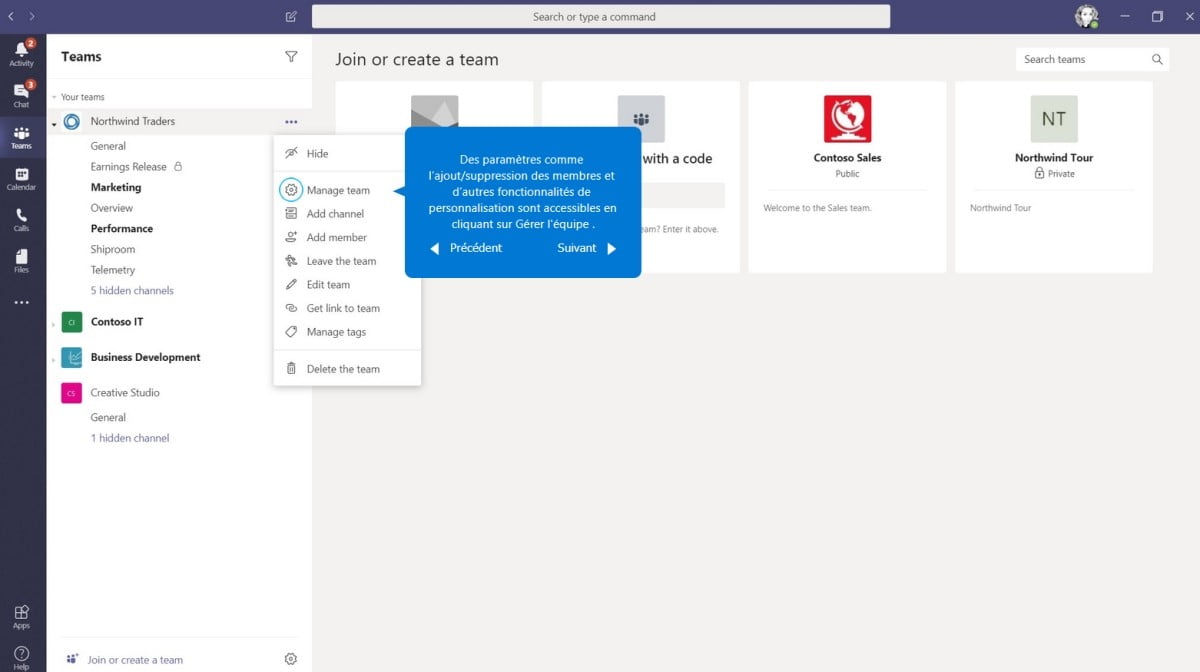Click Précédent in the tooltip
The image size is (1200, 672).
tap(466, 248)
